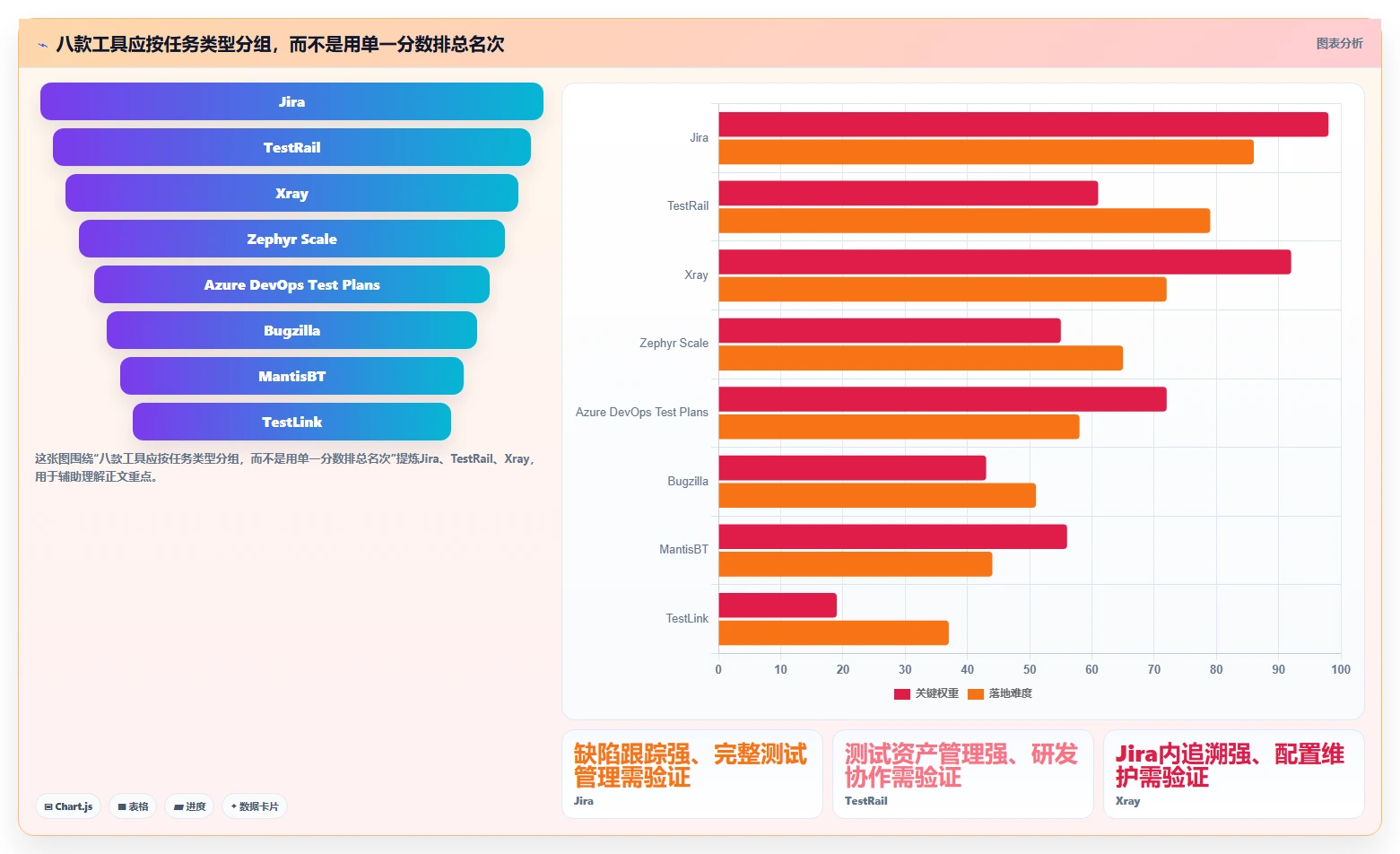The height and width of the screenshot is (854, 1400).
Task: Click the TestRail red bar in chart
Action: tap(908, 193)
